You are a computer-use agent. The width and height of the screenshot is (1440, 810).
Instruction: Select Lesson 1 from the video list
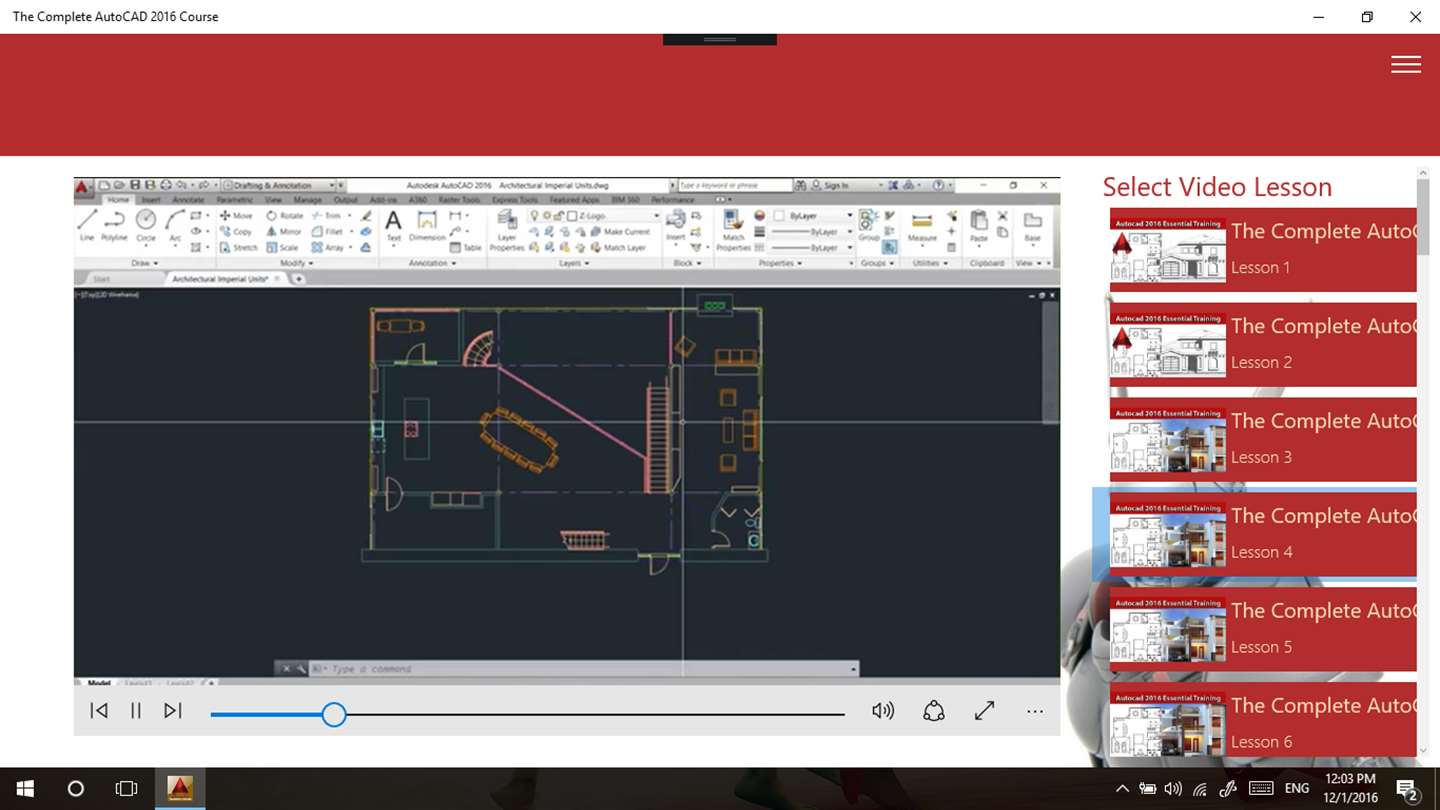click(1263, 250)
